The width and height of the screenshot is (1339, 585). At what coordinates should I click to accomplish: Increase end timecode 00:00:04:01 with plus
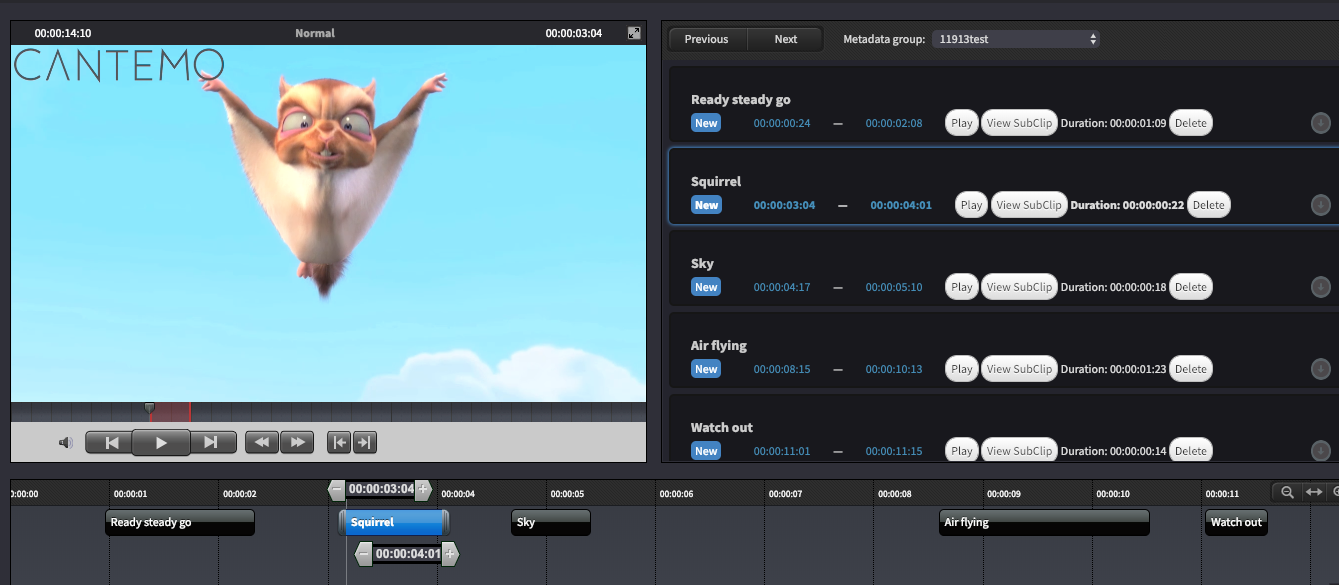450,553
